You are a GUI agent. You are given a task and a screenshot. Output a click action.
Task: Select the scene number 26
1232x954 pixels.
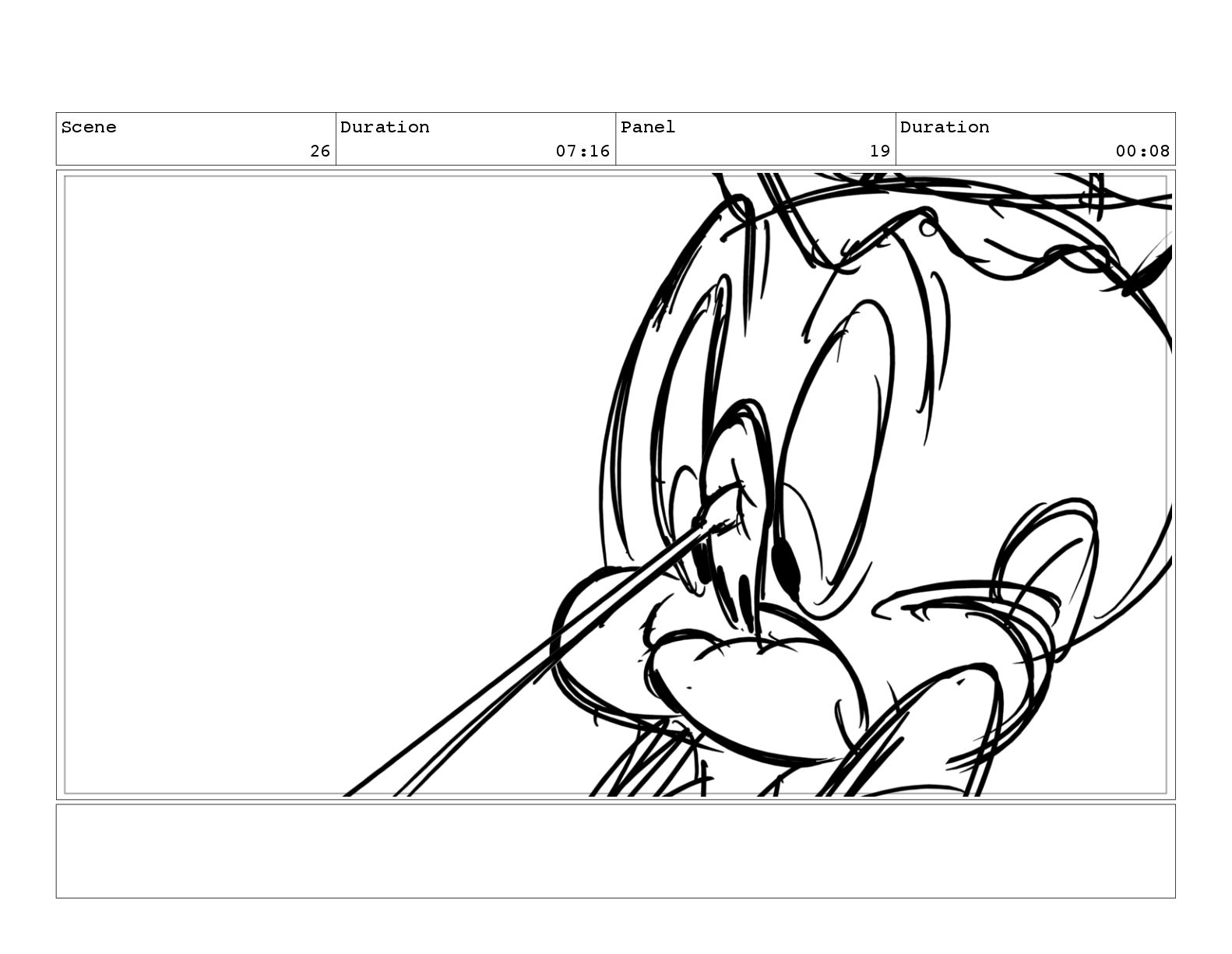(x=320, y=151)
